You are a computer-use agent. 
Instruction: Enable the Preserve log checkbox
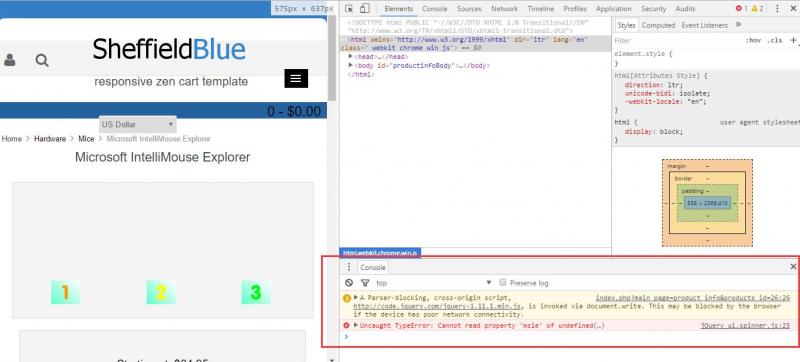coord(503,282)
